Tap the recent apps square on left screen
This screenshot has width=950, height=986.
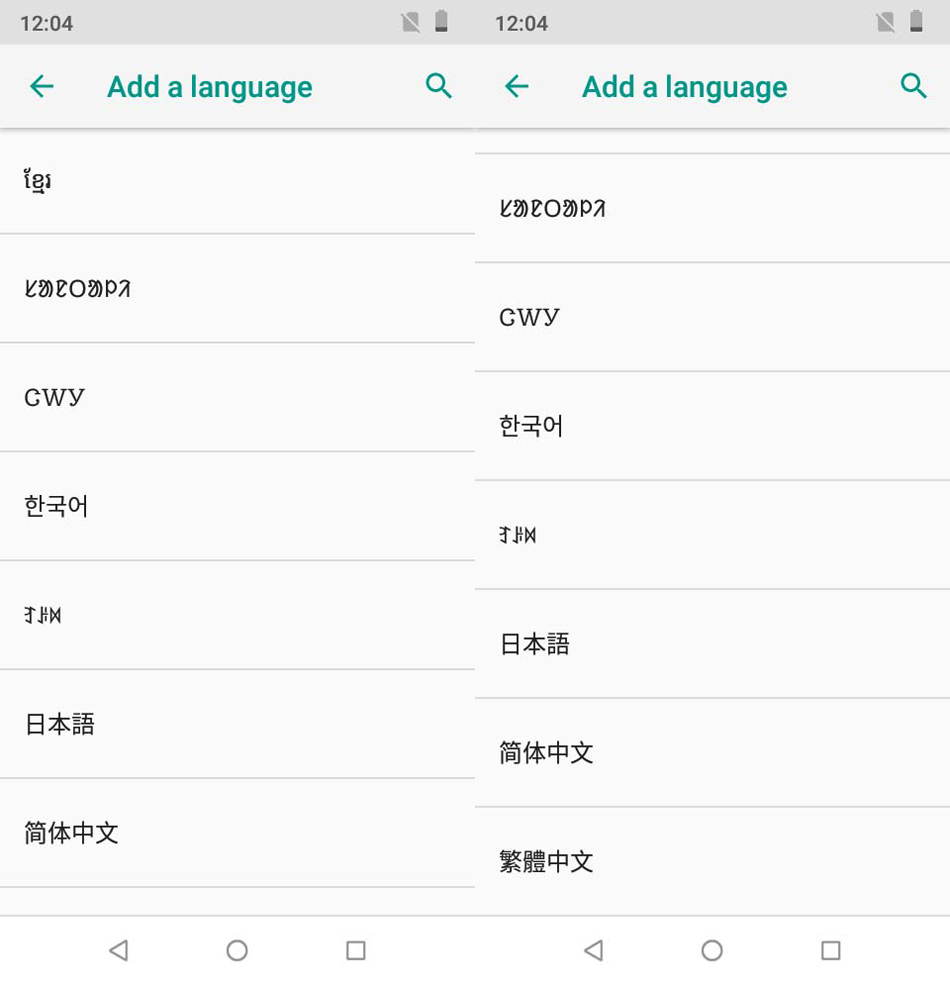[x=356, y=950]
